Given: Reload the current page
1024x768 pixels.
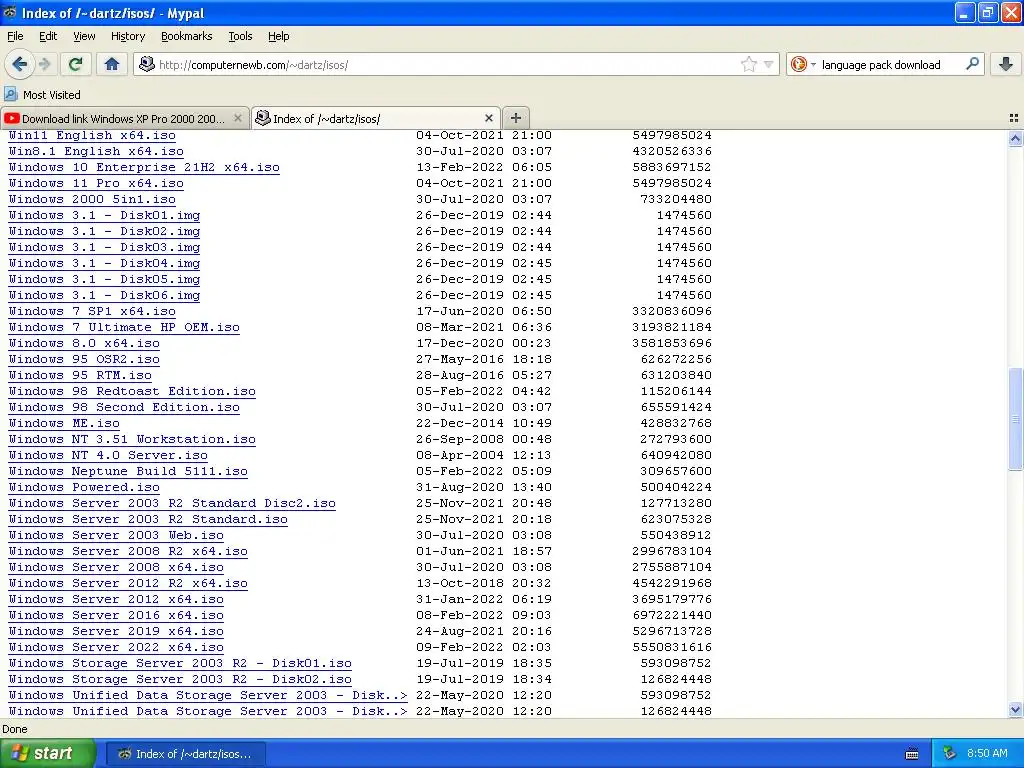Looking at the screenshot, I should coord(75,64).
